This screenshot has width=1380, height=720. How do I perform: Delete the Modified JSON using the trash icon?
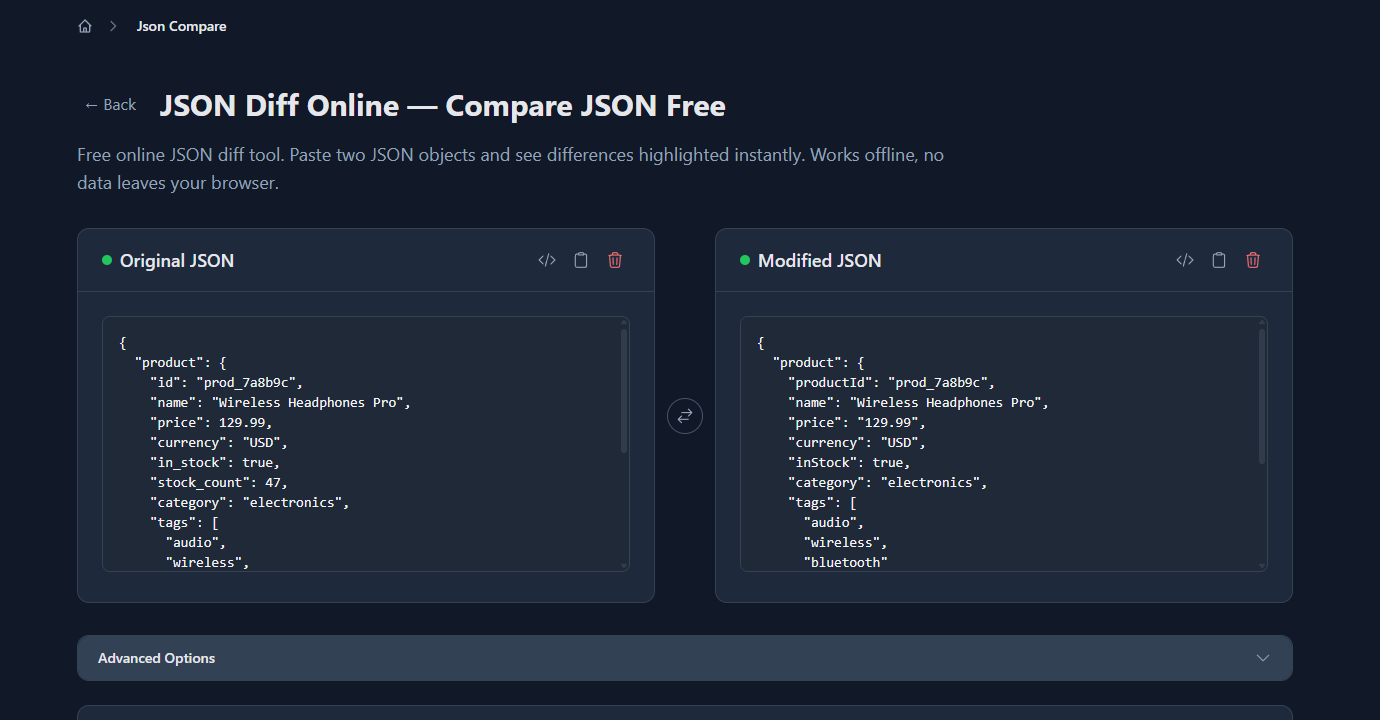[x=1252, y=259]
